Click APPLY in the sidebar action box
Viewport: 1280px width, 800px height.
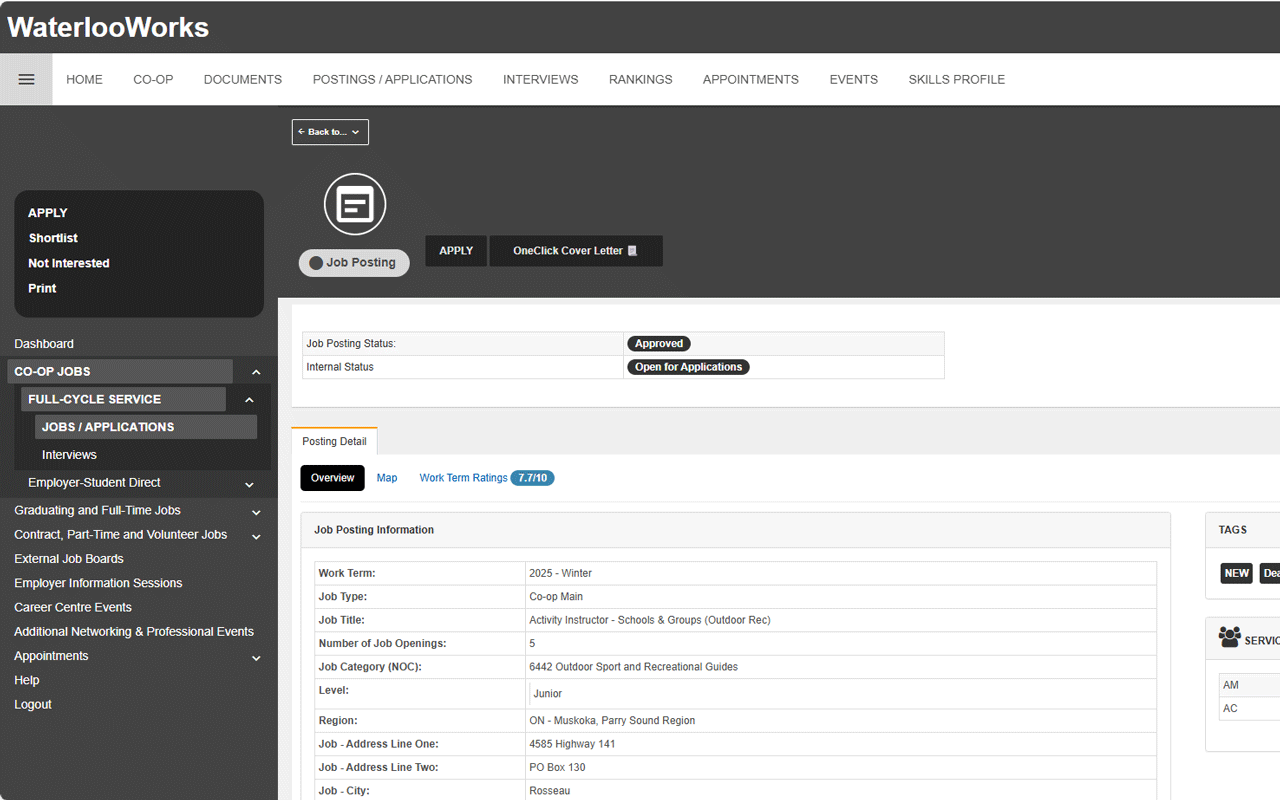coord(48,213)
